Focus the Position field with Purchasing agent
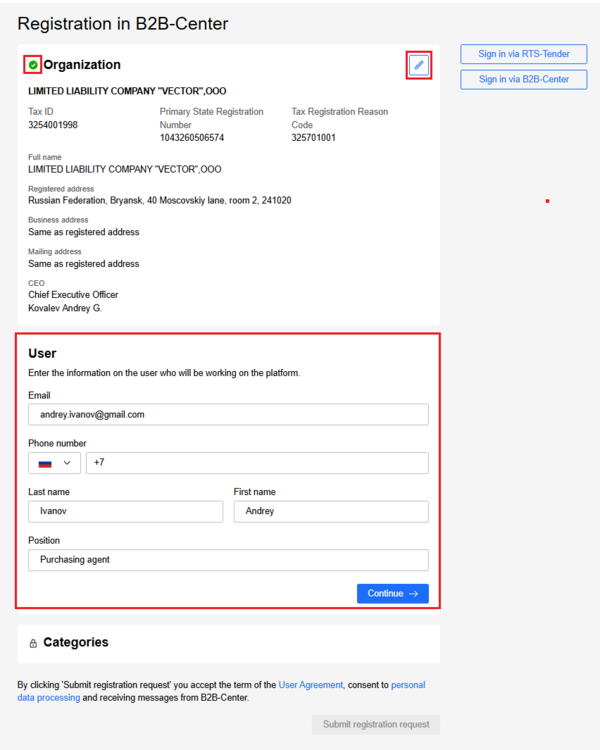 228,560
